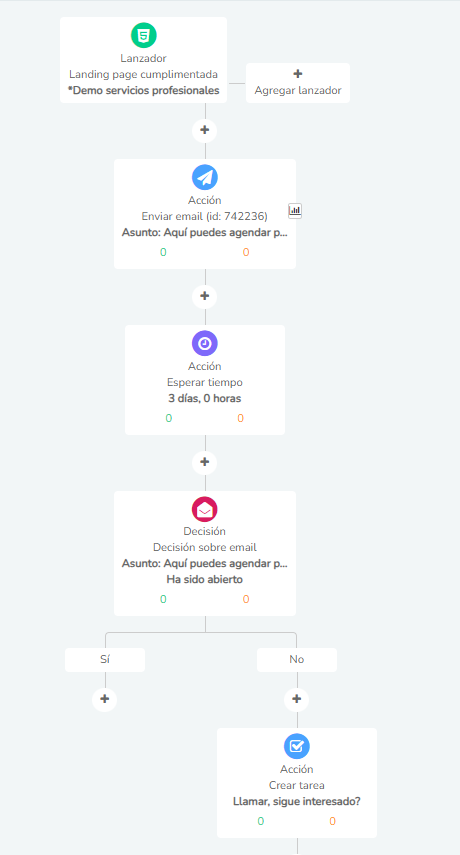Add step under the No branch
Viewport: 460px width, 855px height.
pyautogui.click(x=296, y=699)
